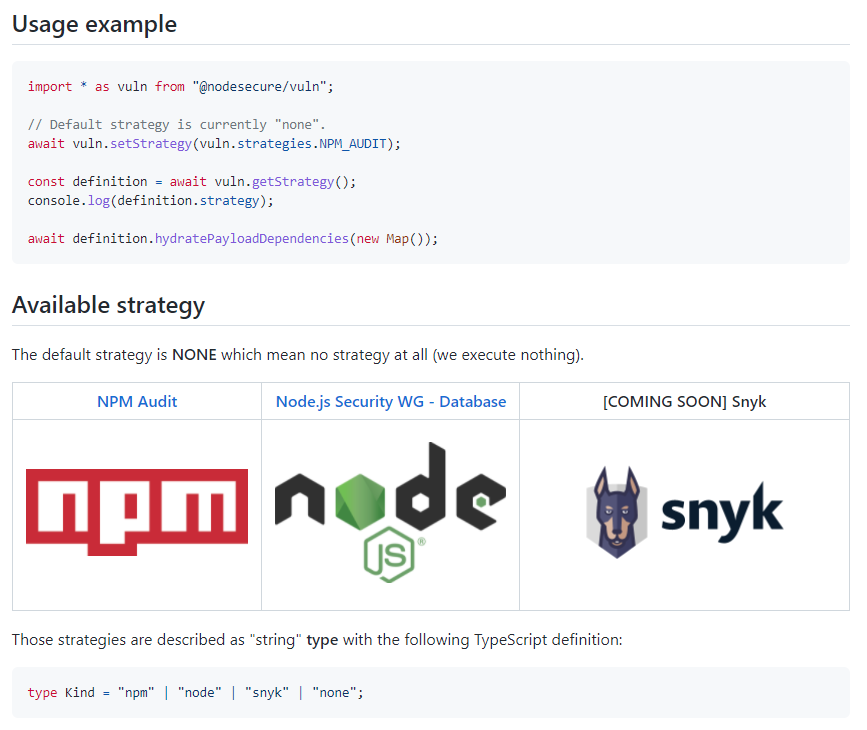Open the NPM Audit link
Viewport: 867px width, 730px height.
point(137,402)
